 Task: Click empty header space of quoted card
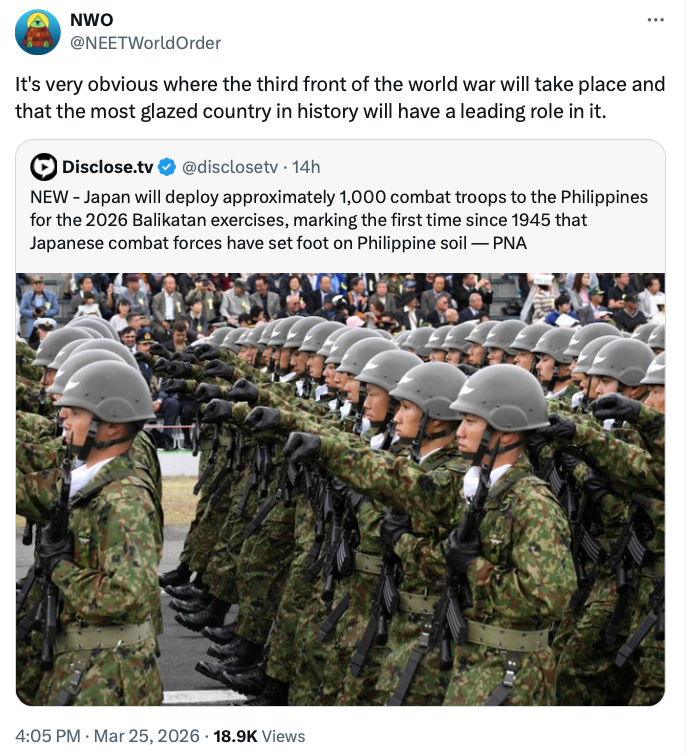tap(491, 167)
